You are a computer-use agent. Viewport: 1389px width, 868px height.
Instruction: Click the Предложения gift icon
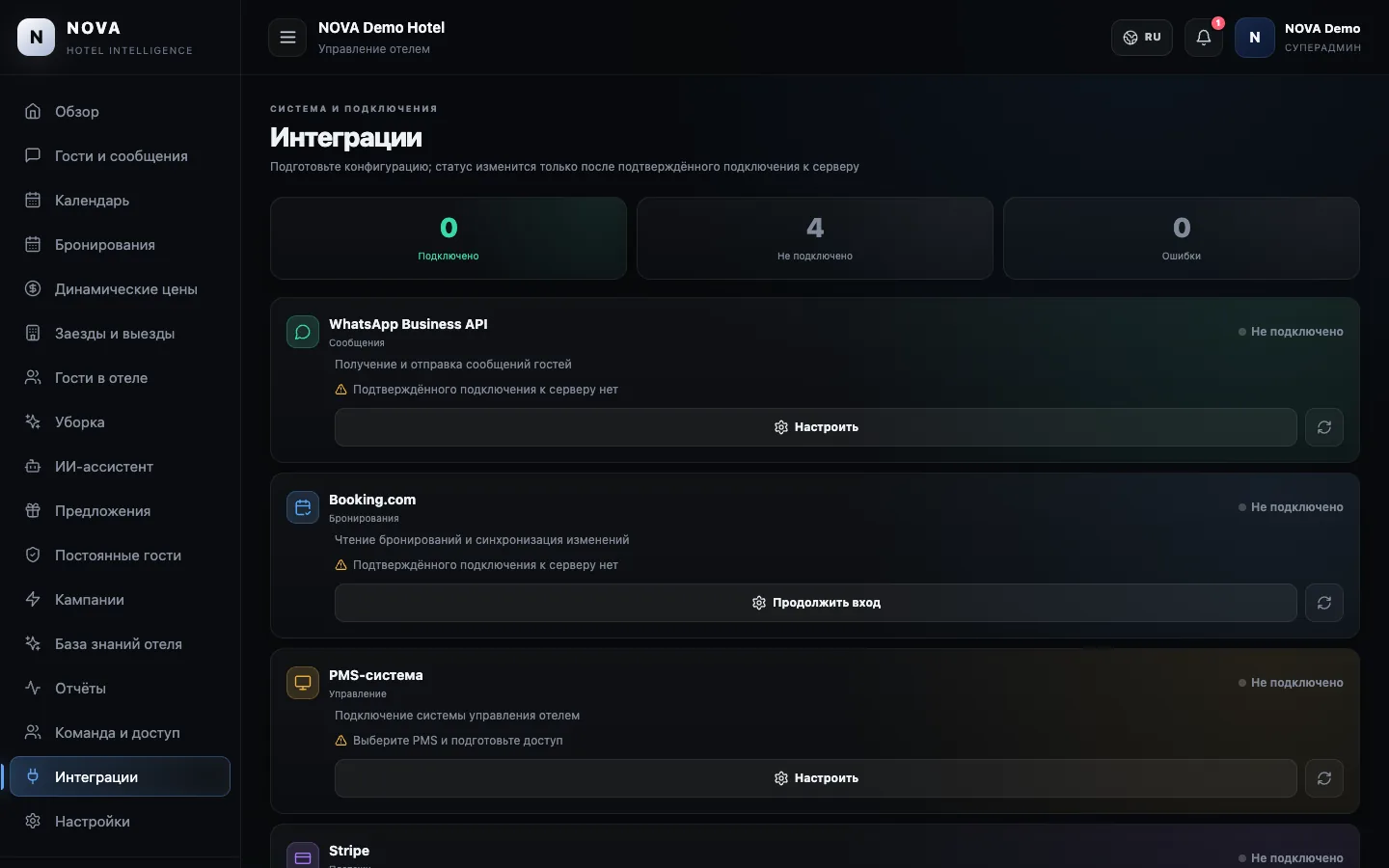coord(33,510)
